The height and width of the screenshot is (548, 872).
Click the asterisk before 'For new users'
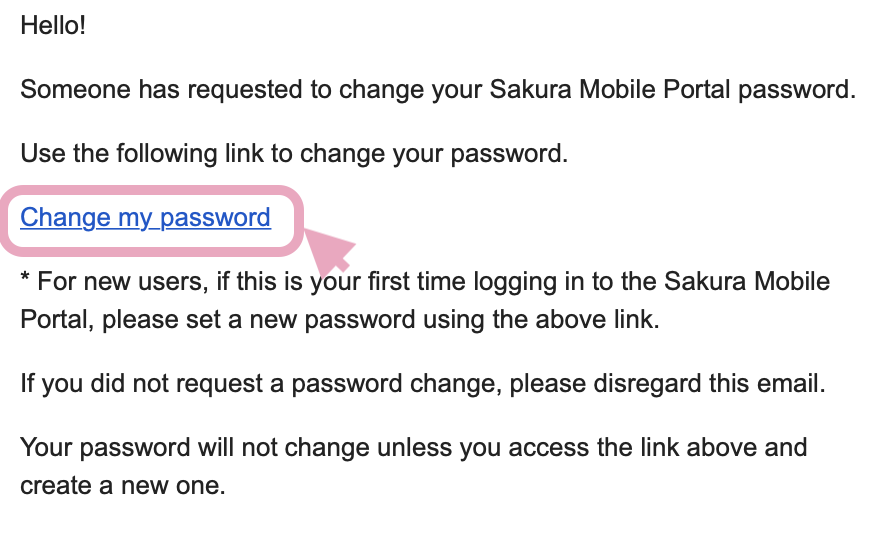[25, 277]
